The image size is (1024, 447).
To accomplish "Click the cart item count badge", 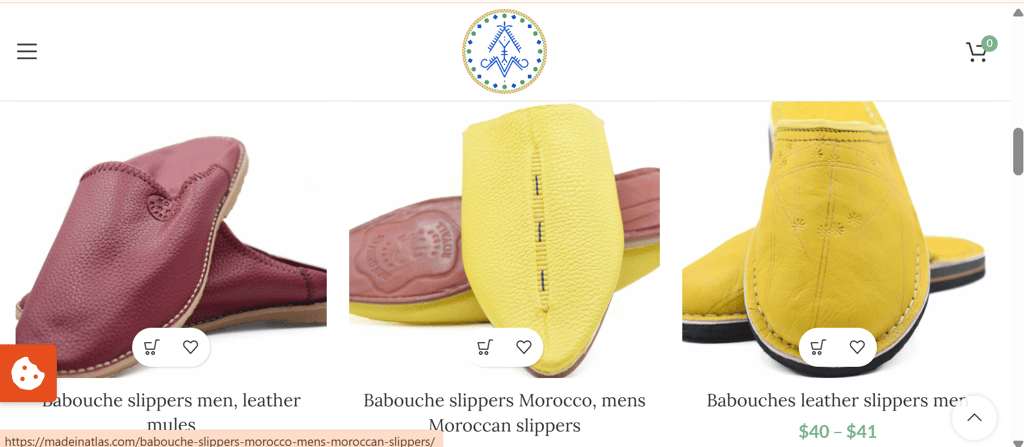I will 989,44.
